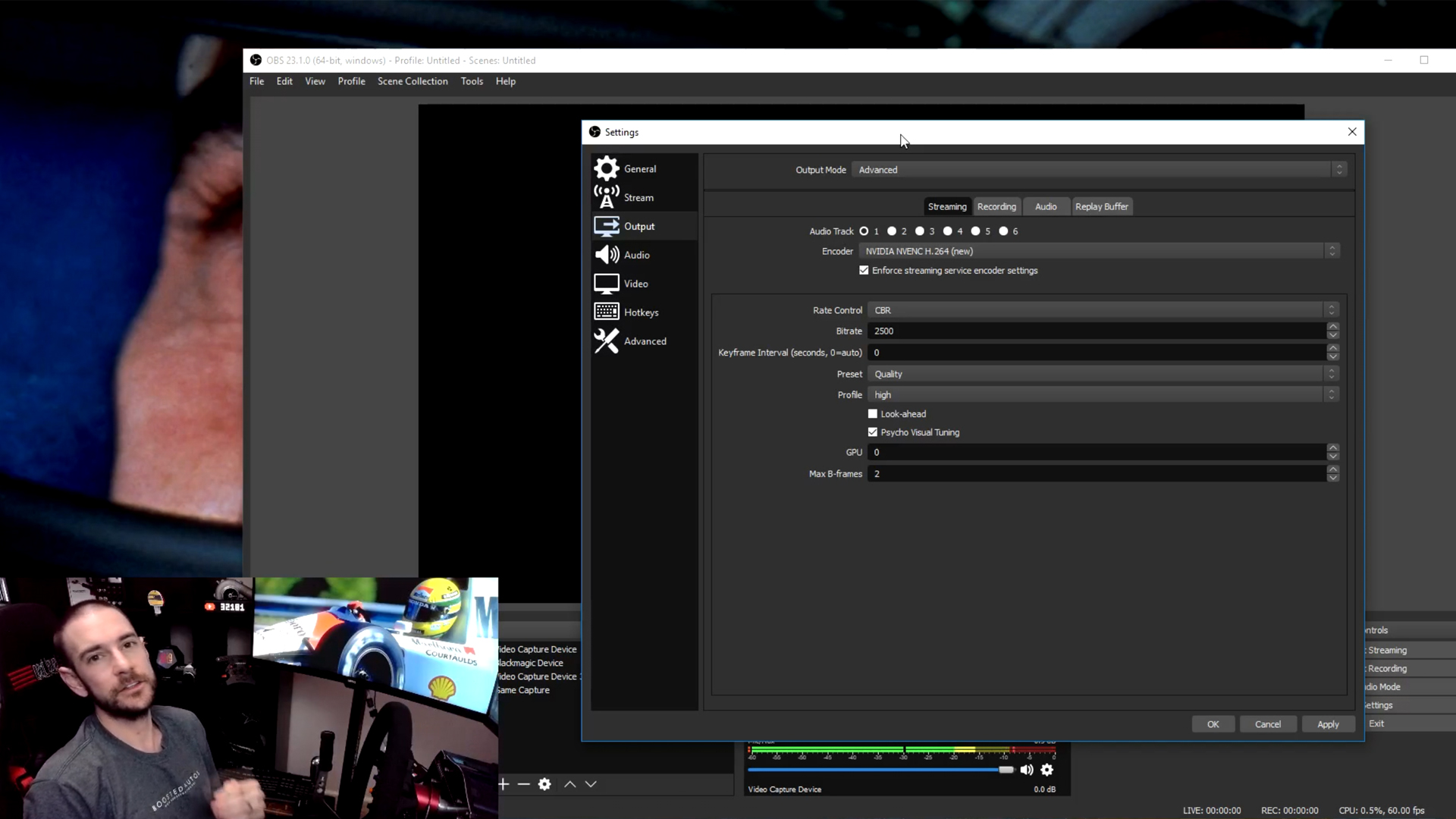The height and width of the screenshot is (819, 1456).
Task: Click Exit in the Controls panel
Action: [1410, 723]
